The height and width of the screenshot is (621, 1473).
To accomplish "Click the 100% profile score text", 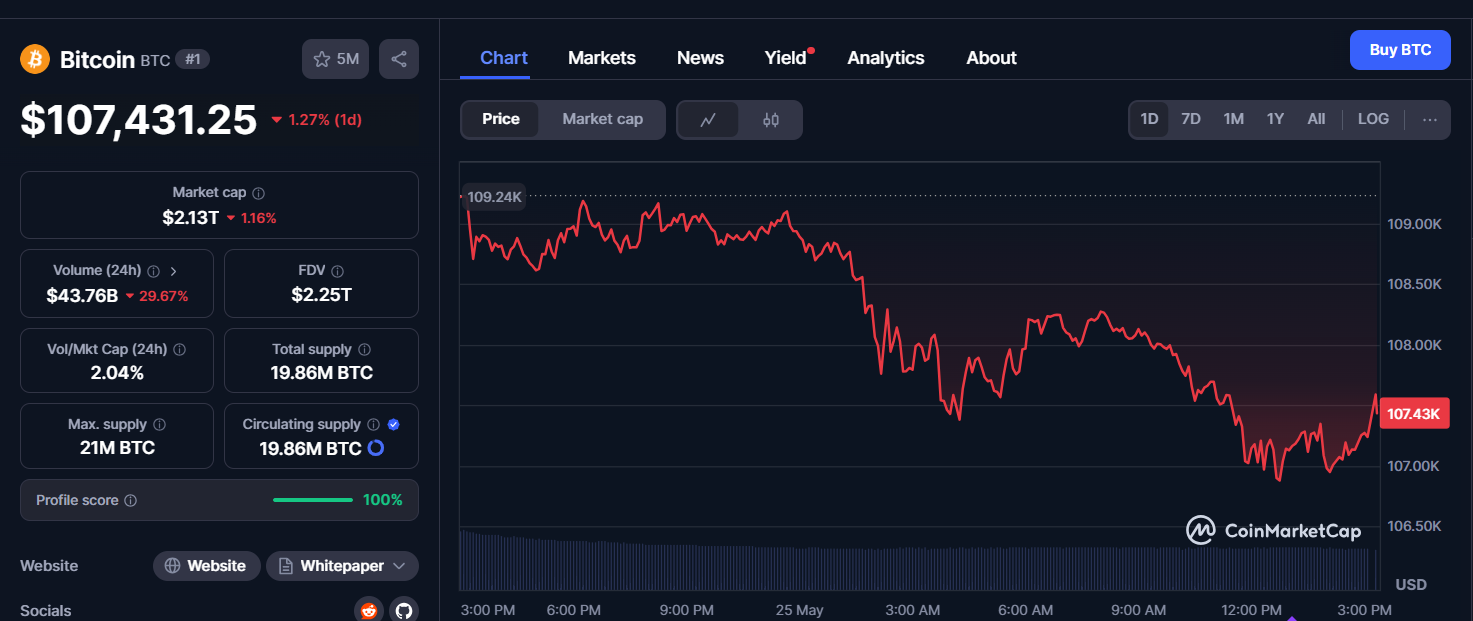I will 383,500.
